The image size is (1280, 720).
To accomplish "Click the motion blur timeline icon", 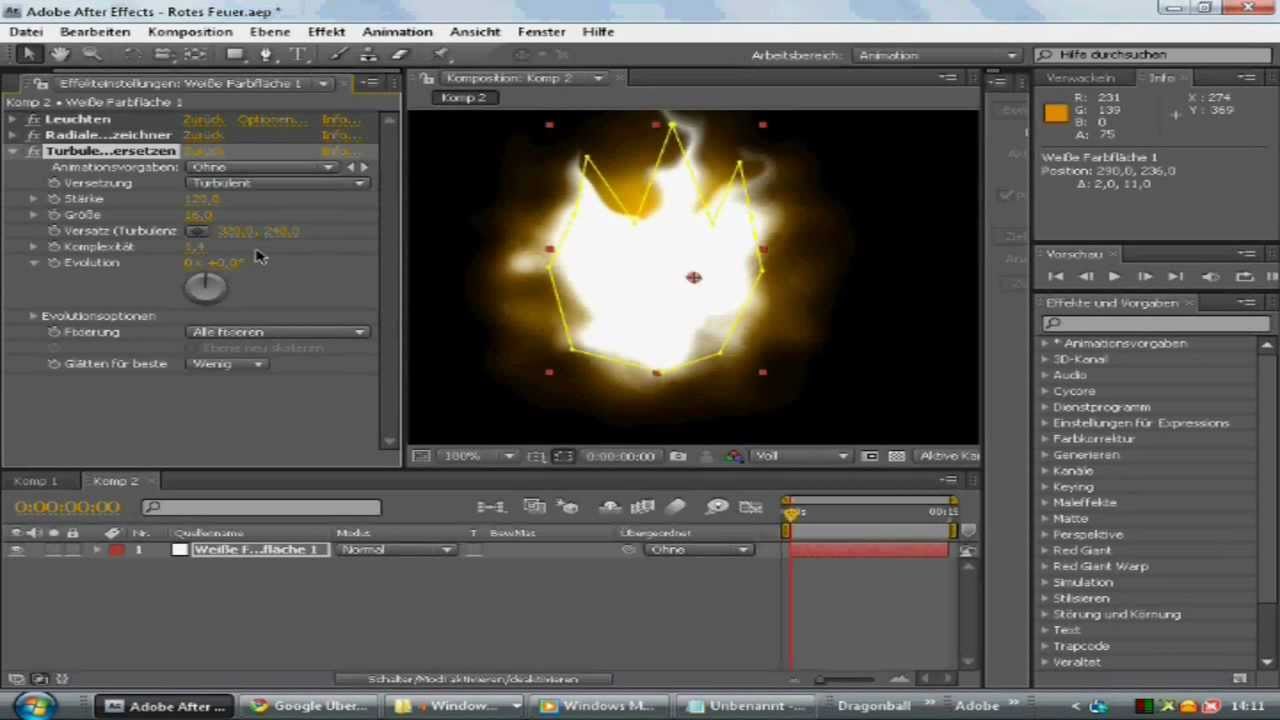I will (x=676, y=507).
